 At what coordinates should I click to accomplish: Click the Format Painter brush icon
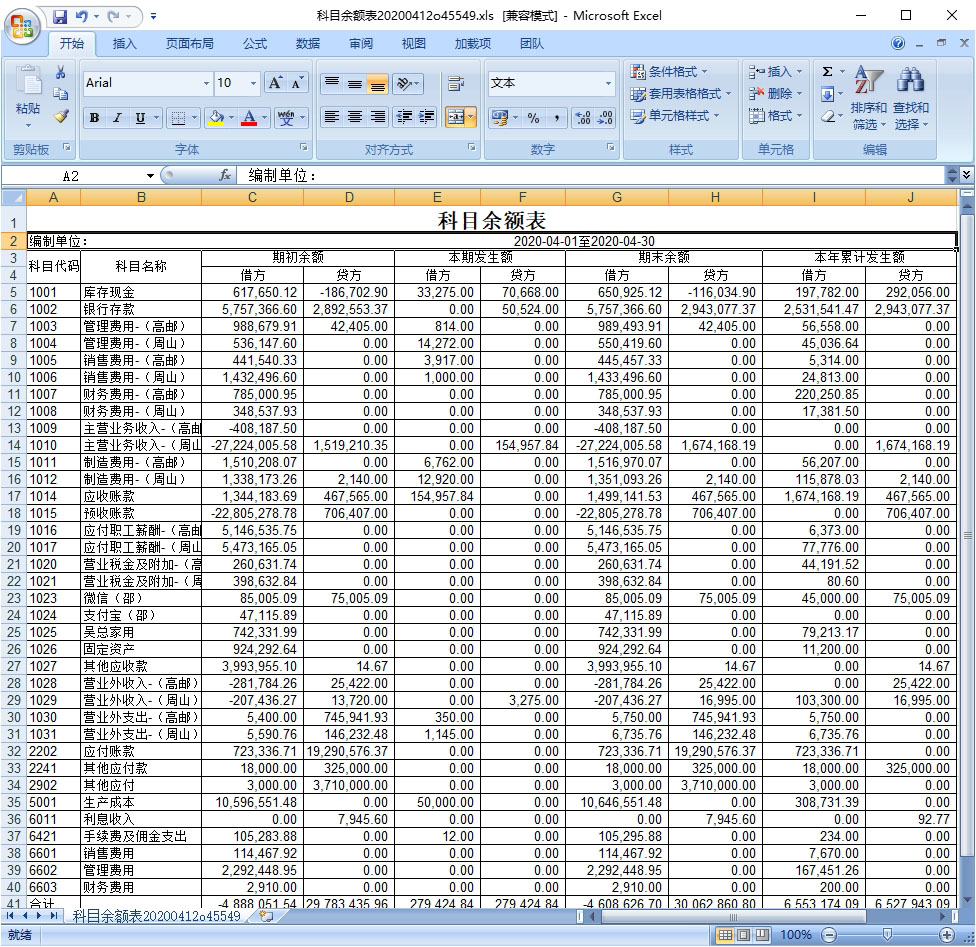pos(61,117)
